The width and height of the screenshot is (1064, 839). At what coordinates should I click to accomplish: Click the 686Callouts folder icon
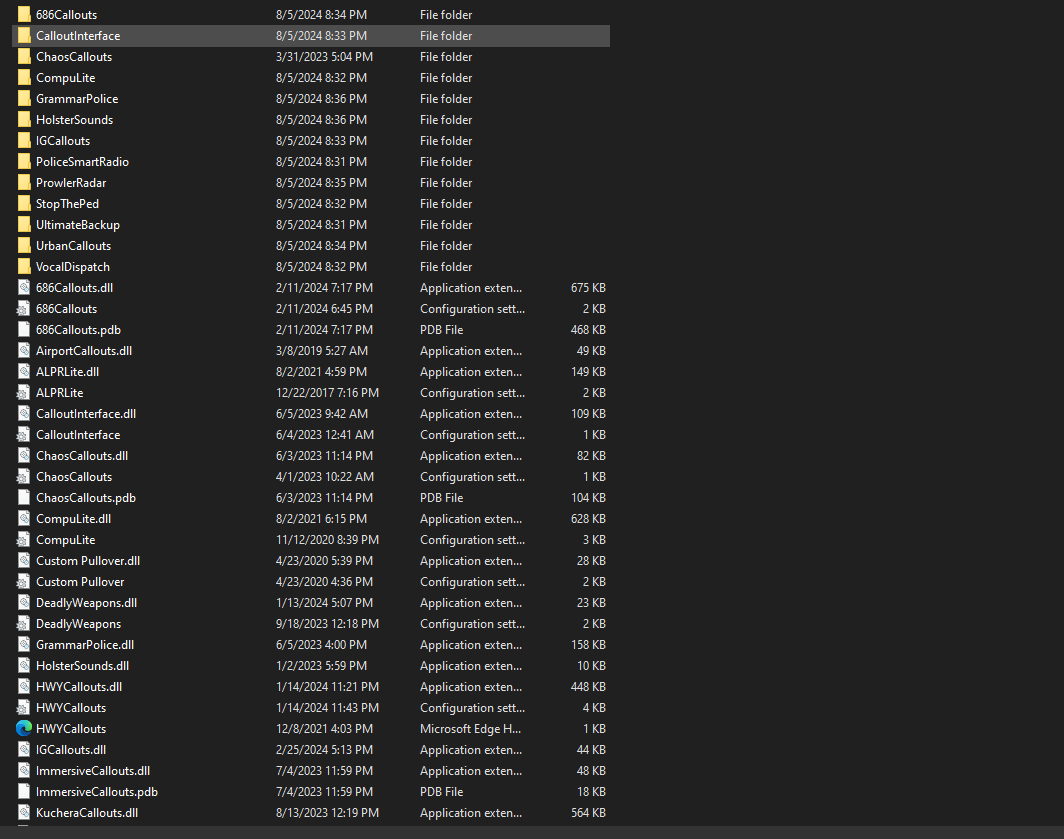tap(24, 14)
